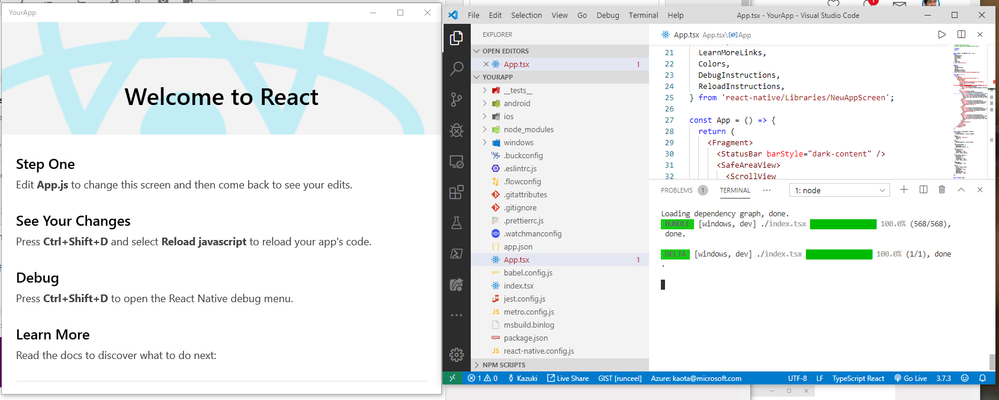Open the Remote Explorer icon in the activity bar
Image resolution: width=999 pixels, height=400 pixels.
pos(456,162)
